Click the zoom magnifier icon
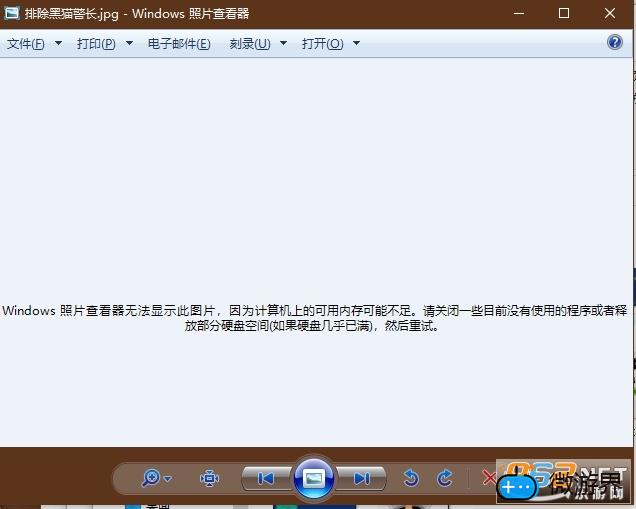 [x=151, y=478]
